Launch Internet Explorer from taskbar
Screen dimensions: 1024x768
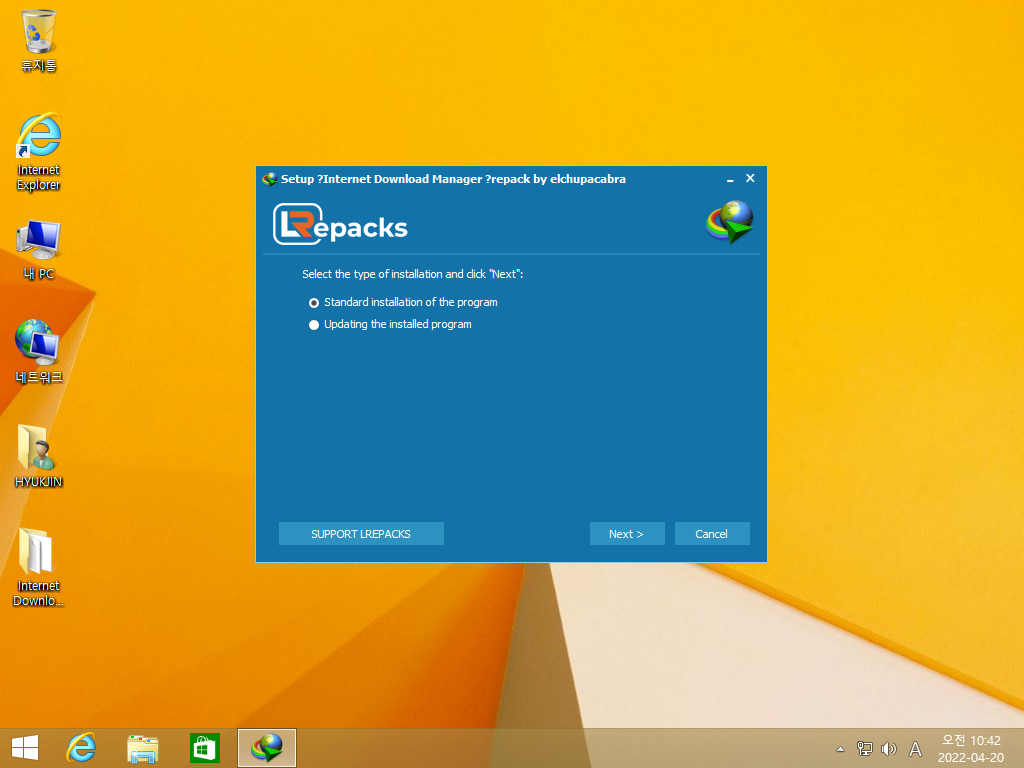(x=81, y=748)
